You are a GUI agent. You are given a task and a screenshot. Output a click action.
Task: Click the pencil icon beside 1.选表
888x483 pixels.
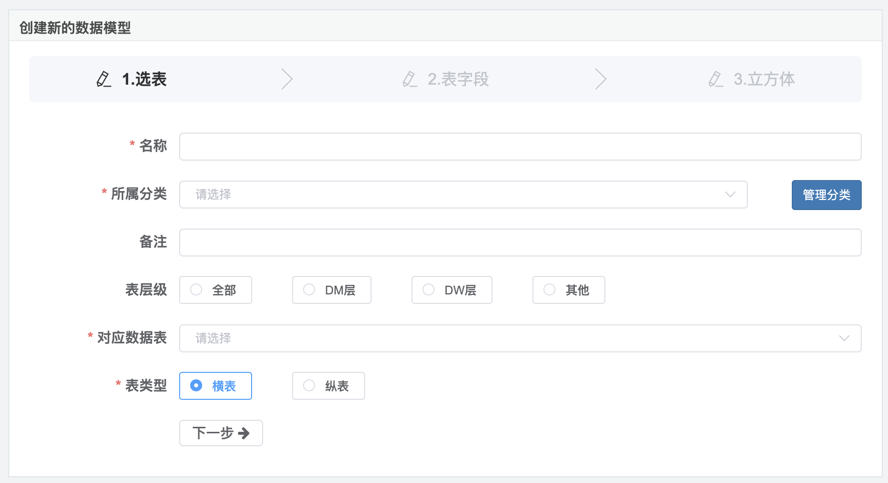coord(104,79)
